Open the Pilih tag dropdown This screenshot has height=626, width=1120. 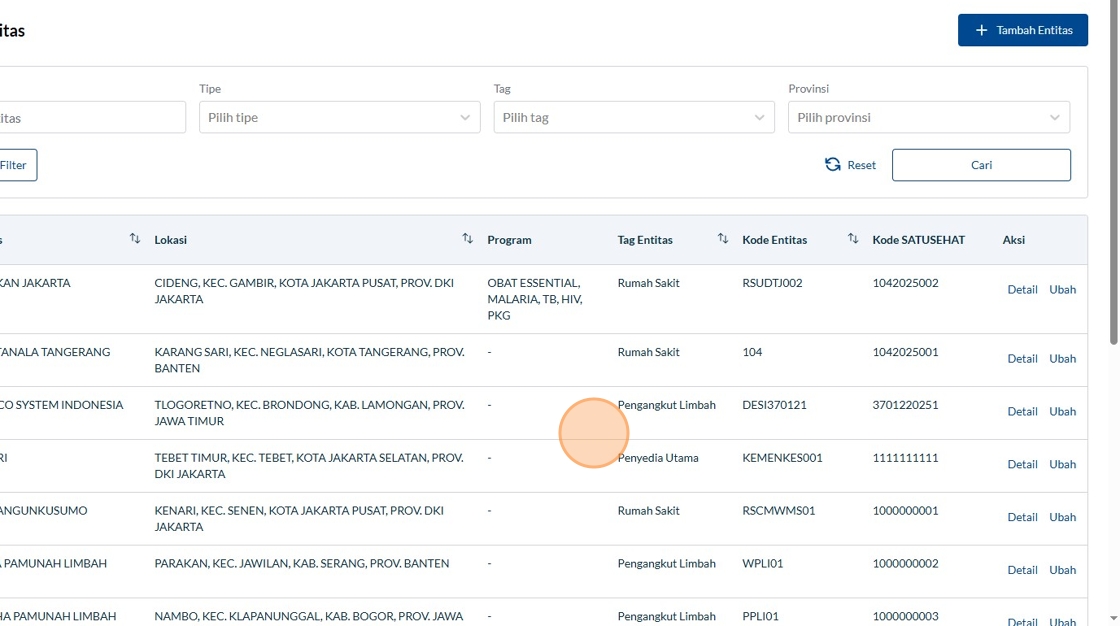tap(633, 117)
